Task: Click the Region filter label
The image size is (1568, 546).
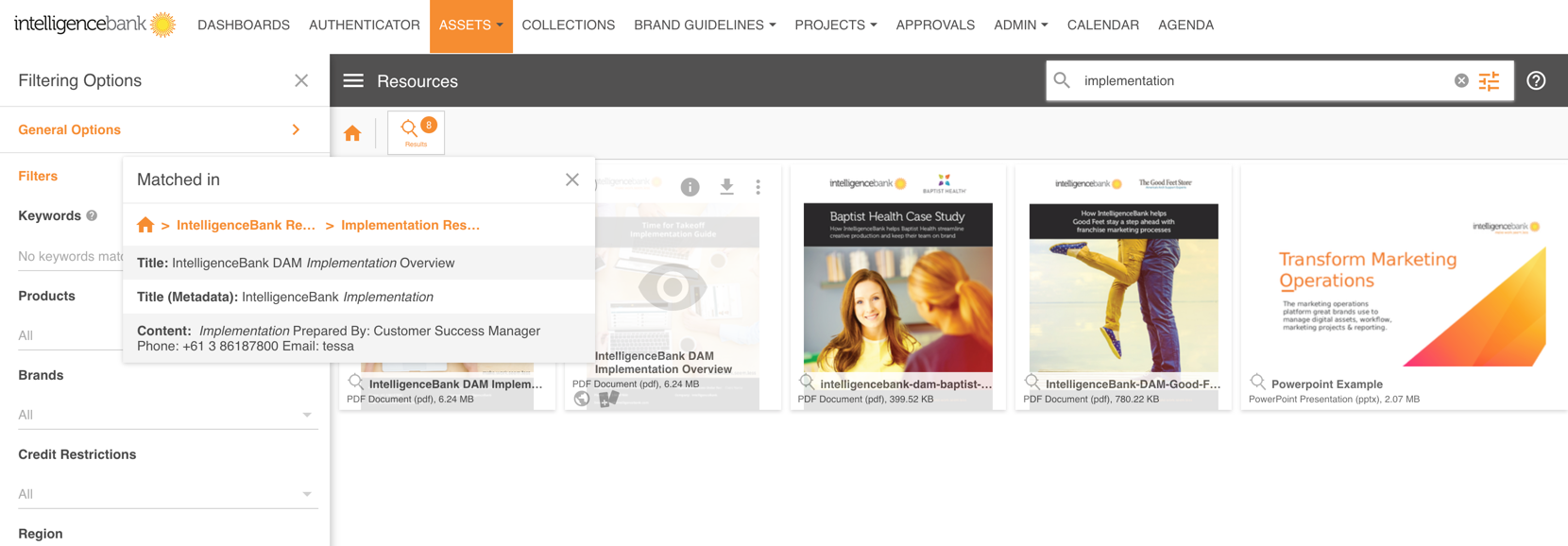Action: pyautogui.click(x=41, y=534)
